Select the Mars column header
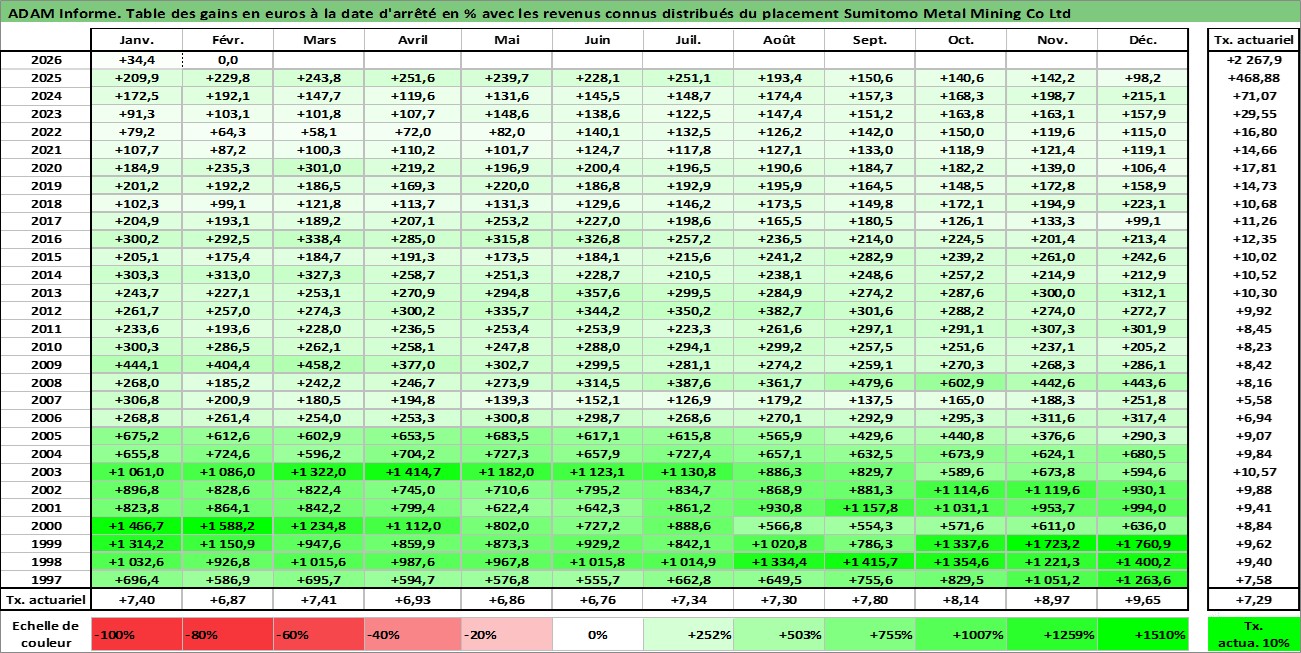Screen dimensions: 1301x653 (x=318, y=41)
